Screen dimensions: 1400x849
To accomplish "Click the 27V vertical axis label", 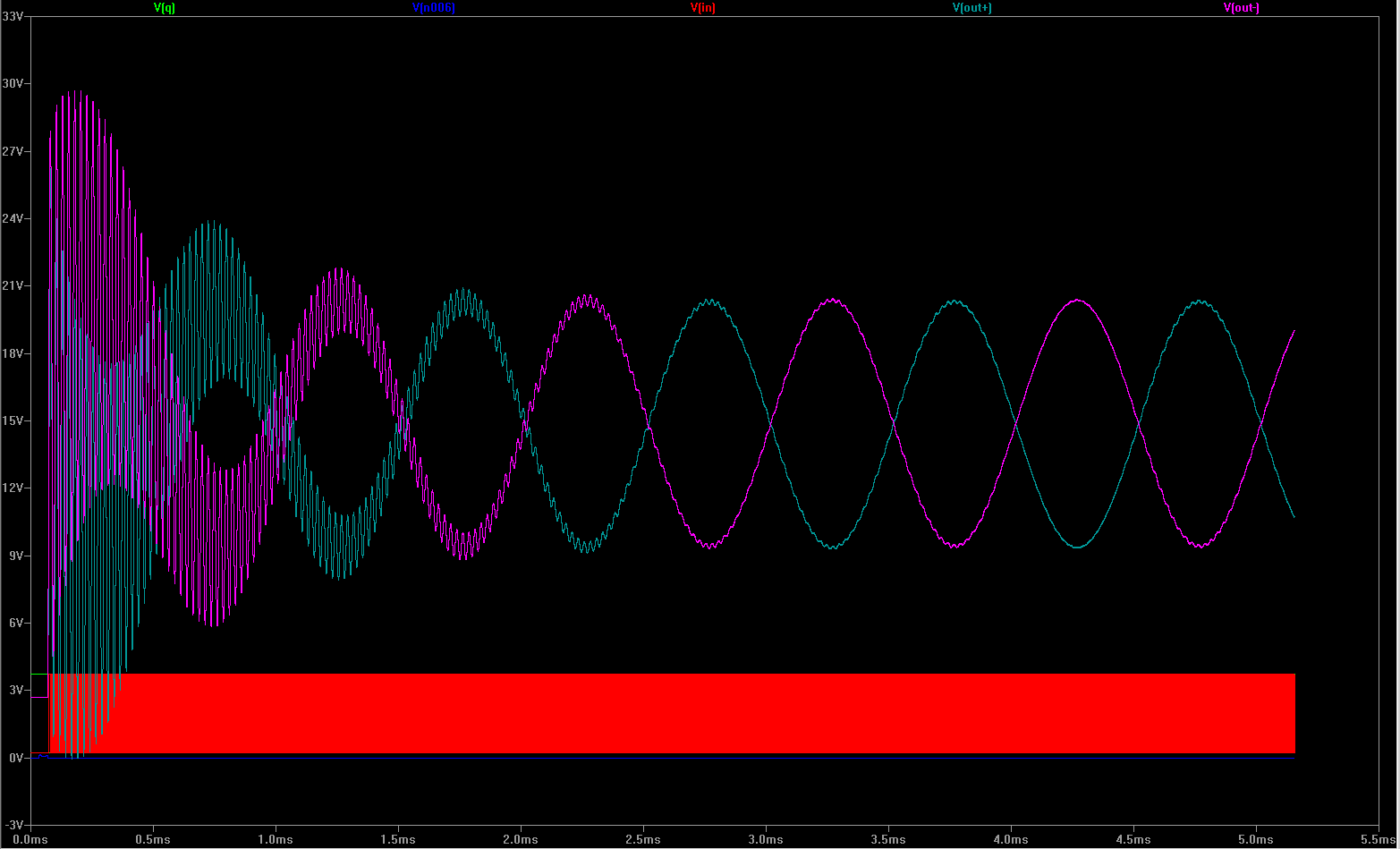I will click(13, 151).
